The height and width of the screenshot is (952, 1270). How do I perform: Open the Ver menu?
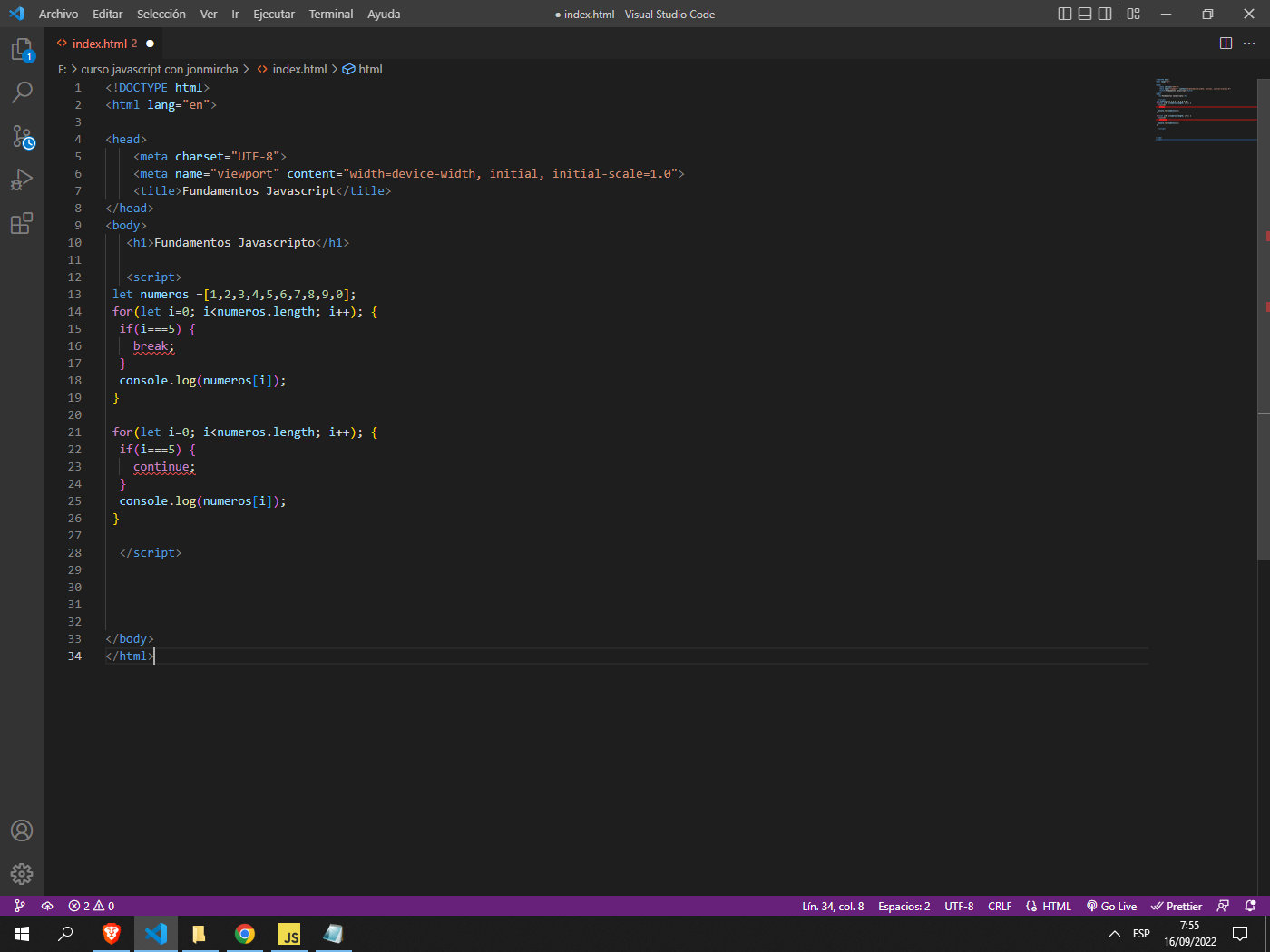tap(209, 14)
